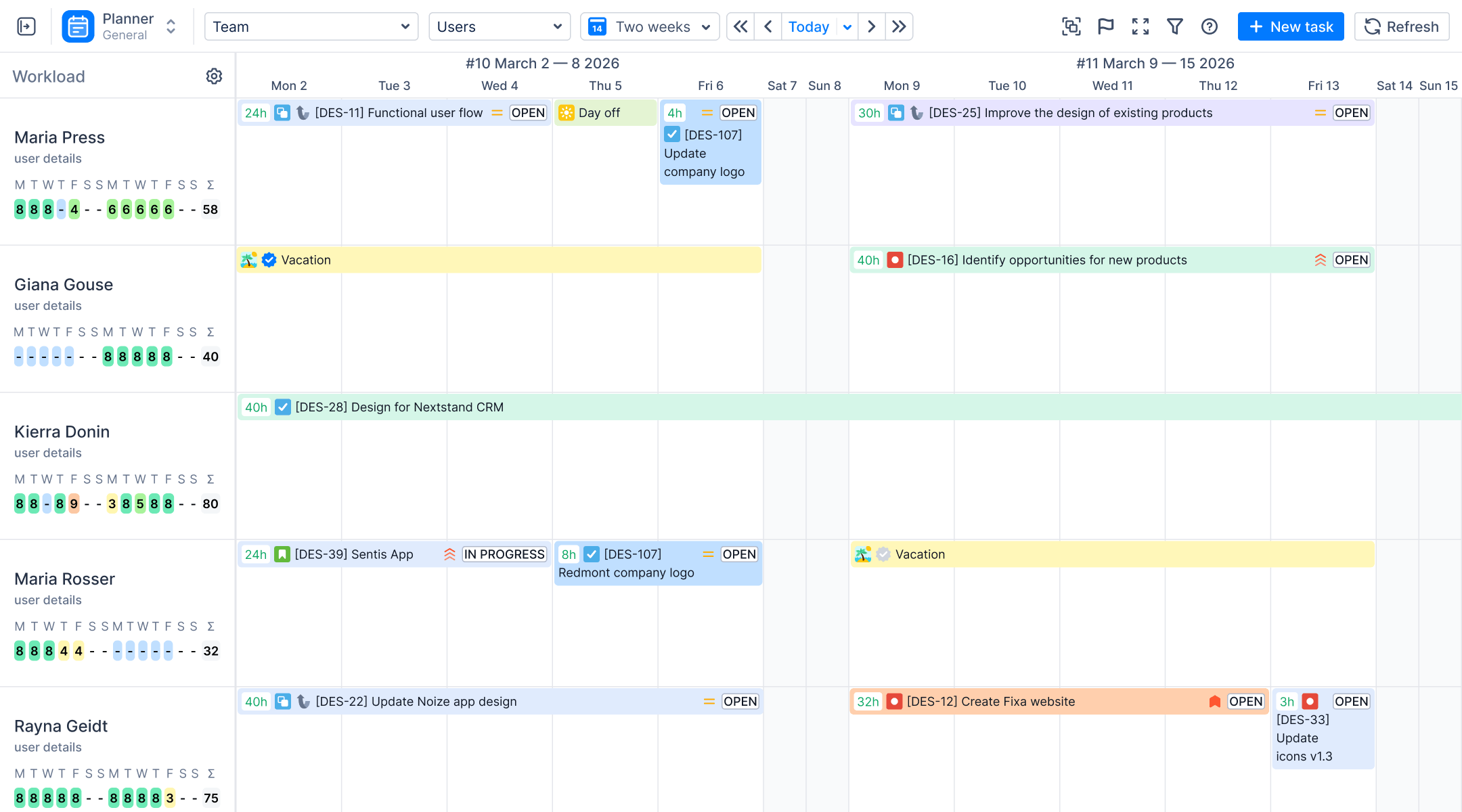
Task: Click Rayna Geidt's yellow 3-hour workload cell
Action: pos(170,798)
